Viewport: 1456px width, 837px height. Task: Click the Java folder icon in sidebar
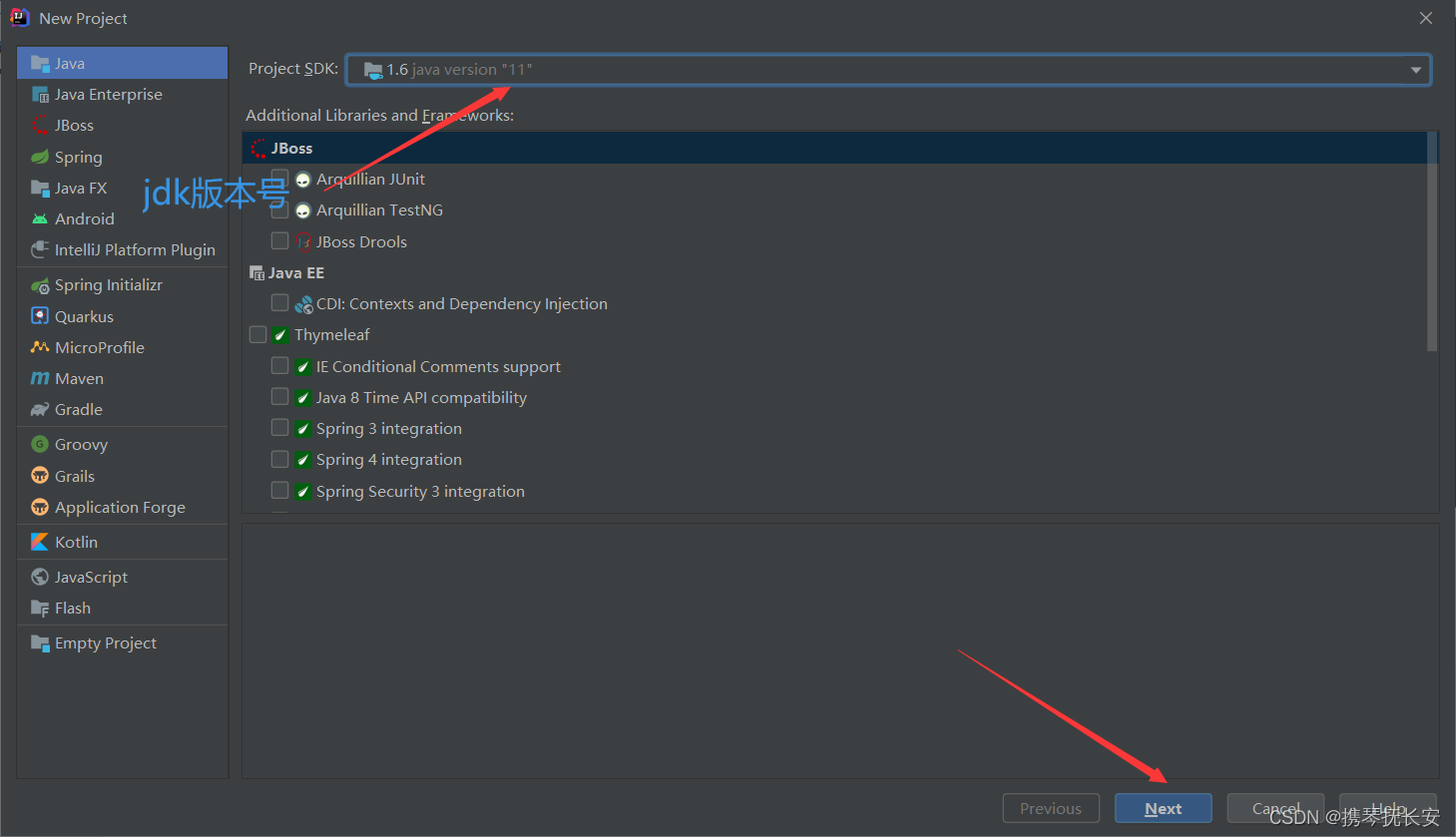[x=40, y=64]
